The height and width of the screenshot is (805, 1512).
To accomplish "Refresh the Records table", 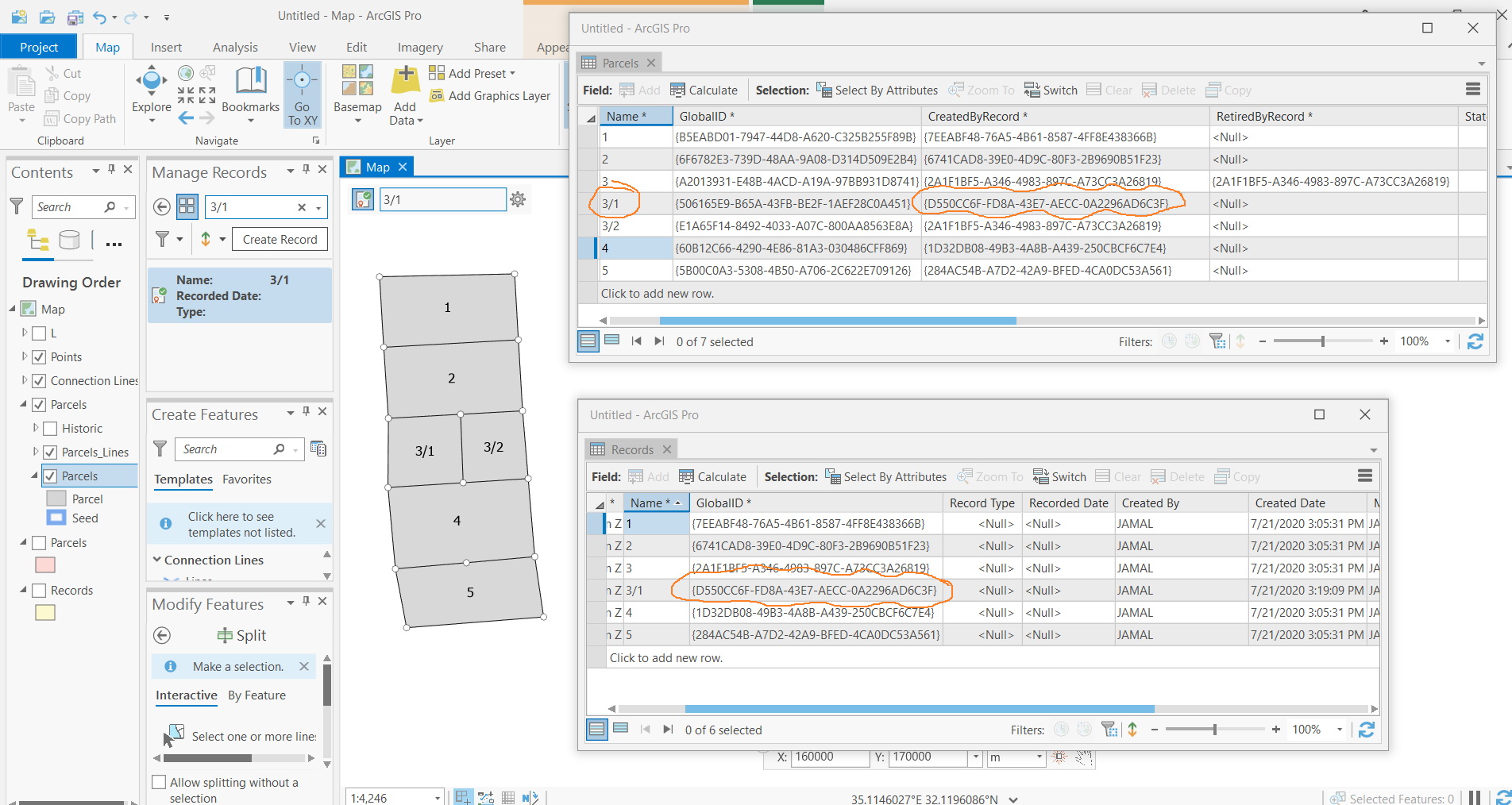I will [1367, 730].
